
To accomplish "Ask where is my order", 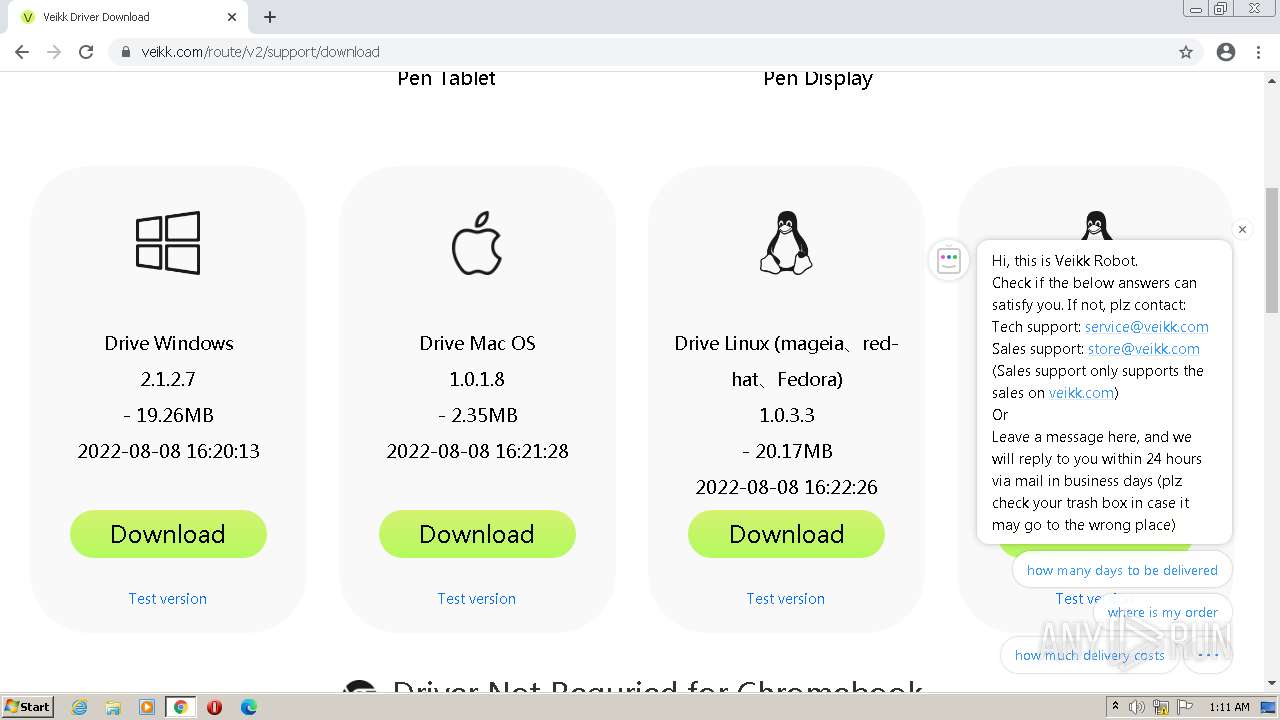I will pos(1162,612).
